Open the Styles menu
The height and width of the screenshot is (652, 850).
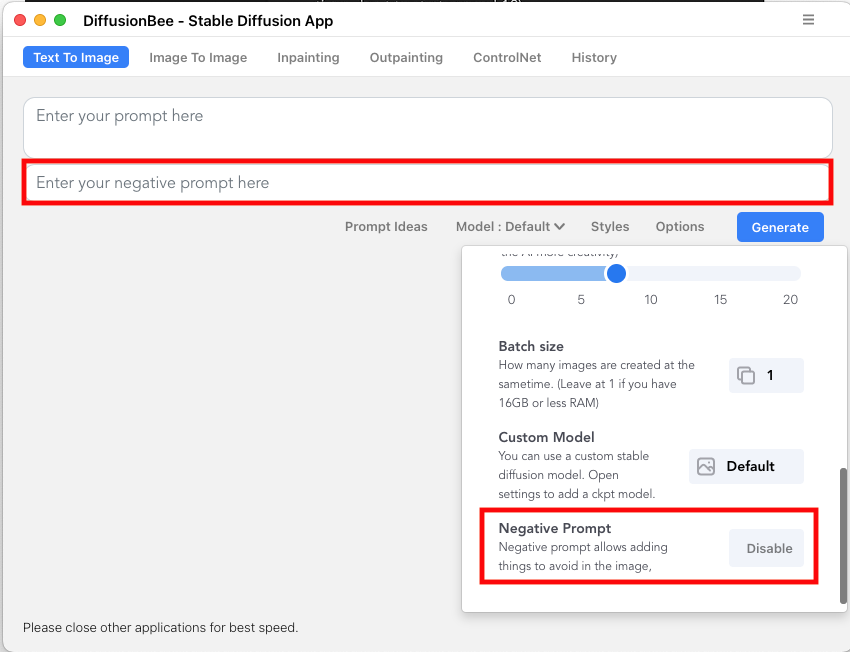click(x=610, y=227)
